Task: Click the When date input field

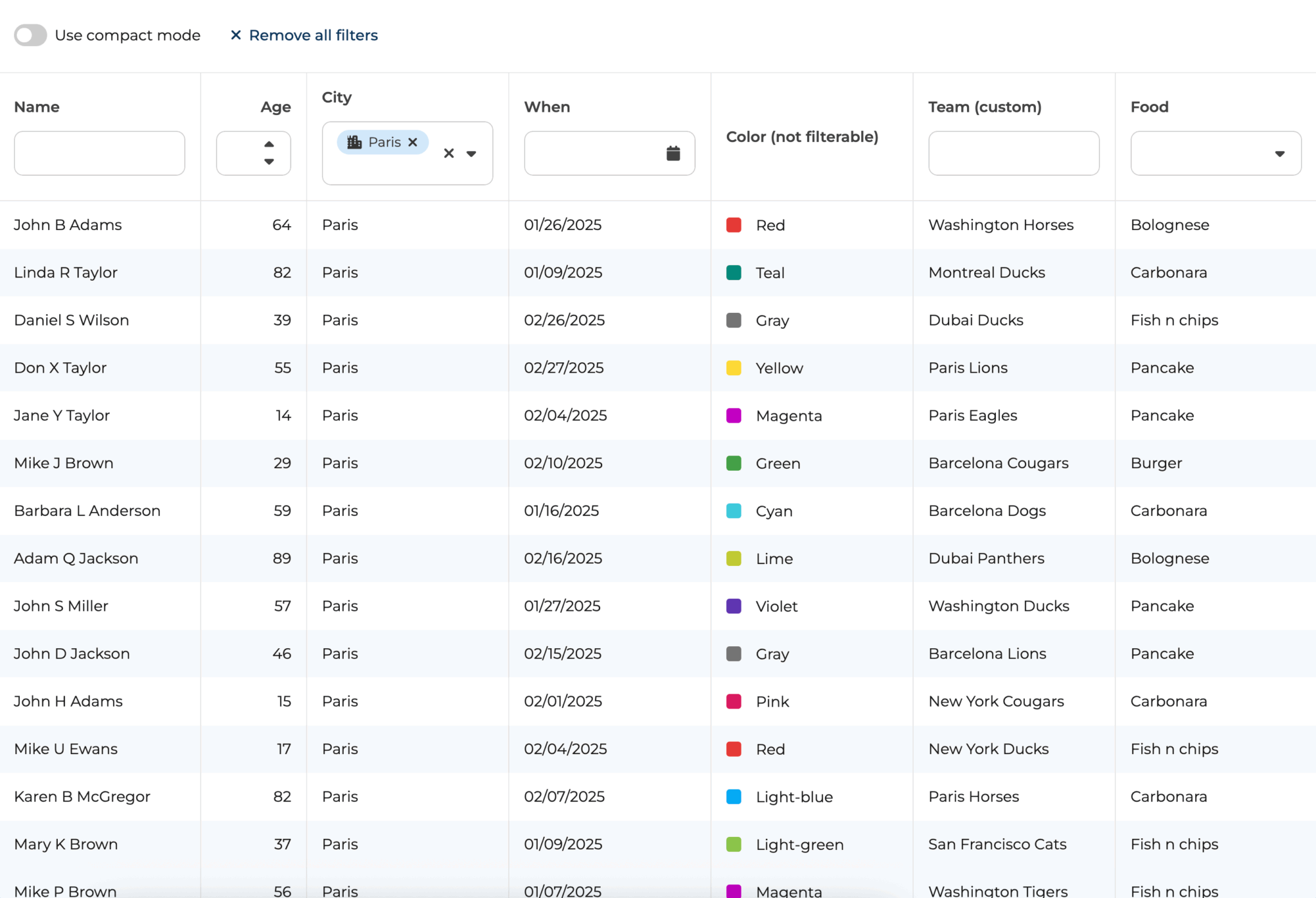Action: tap(592, 154)
